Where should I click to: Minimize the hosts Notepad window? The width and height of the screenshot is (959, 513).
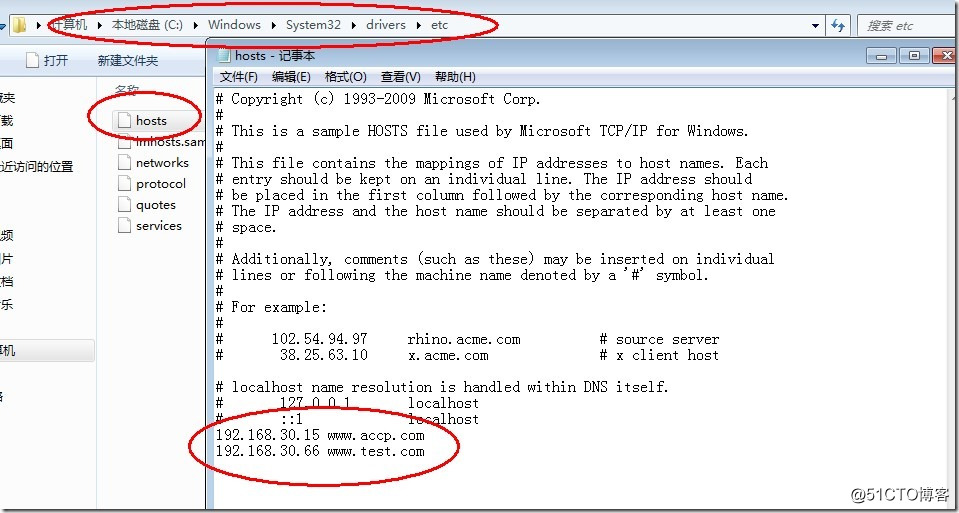881,56
